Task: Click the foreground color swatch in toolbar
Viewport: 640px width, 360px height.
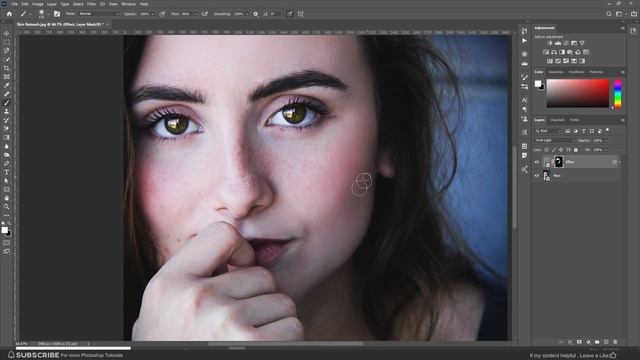Action: (x=4, y=230)
